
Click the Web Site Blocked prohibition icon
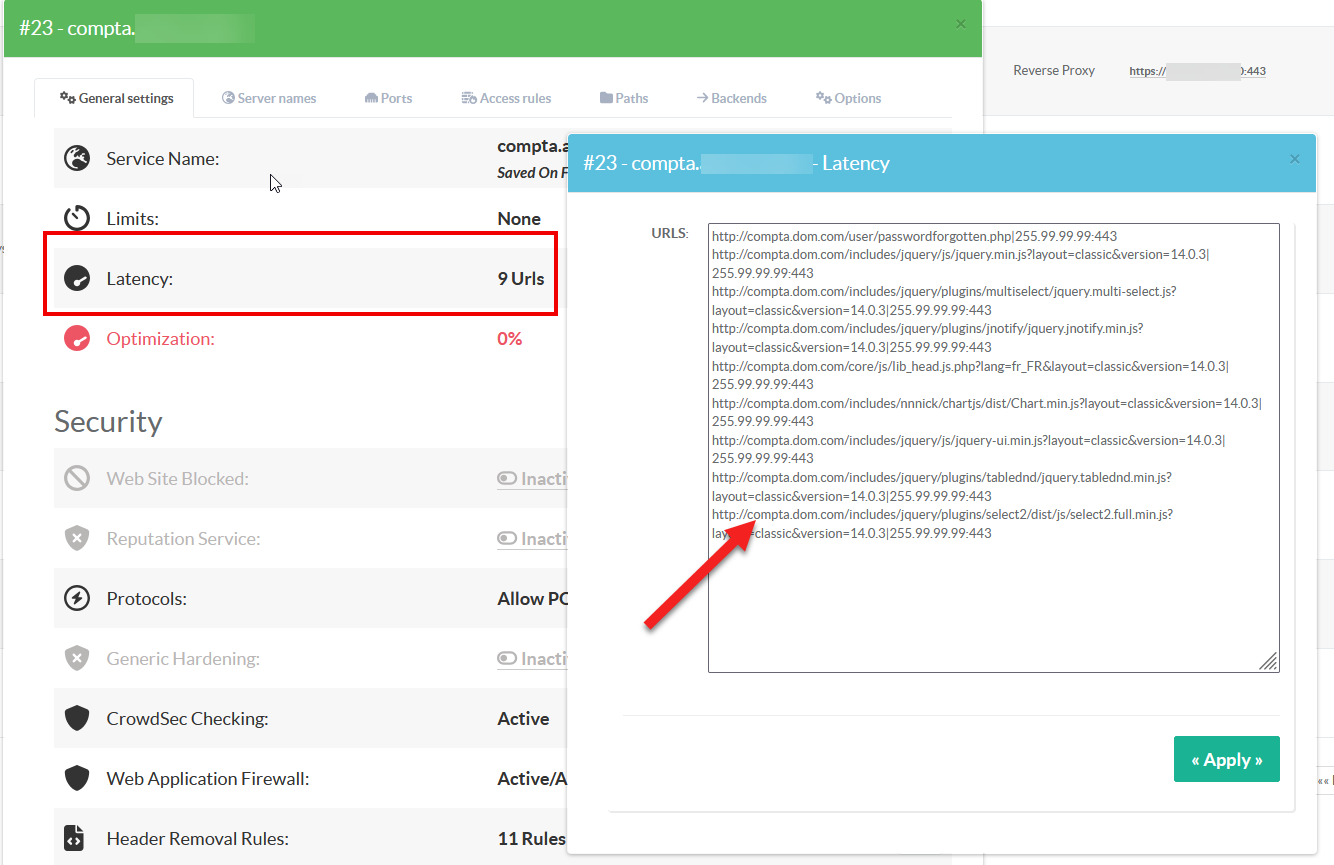77,479
